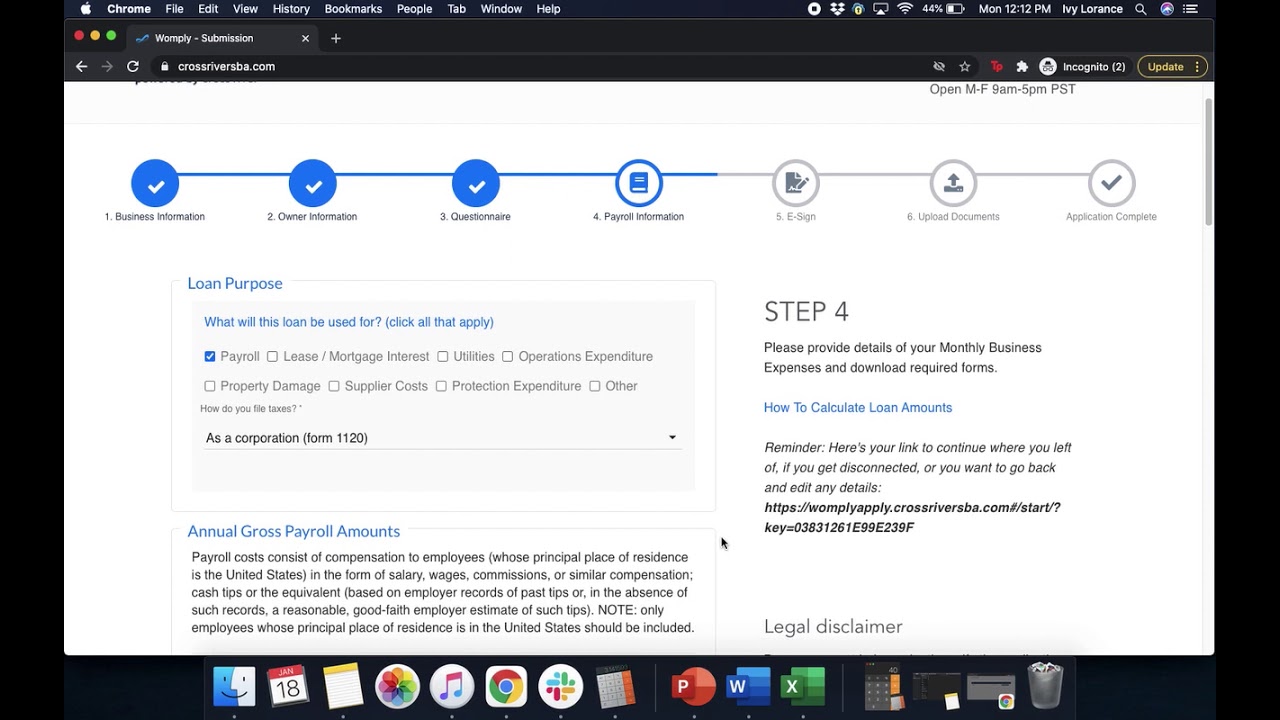
Task: Open the Apple menu
Action: (x=85, y=9)
